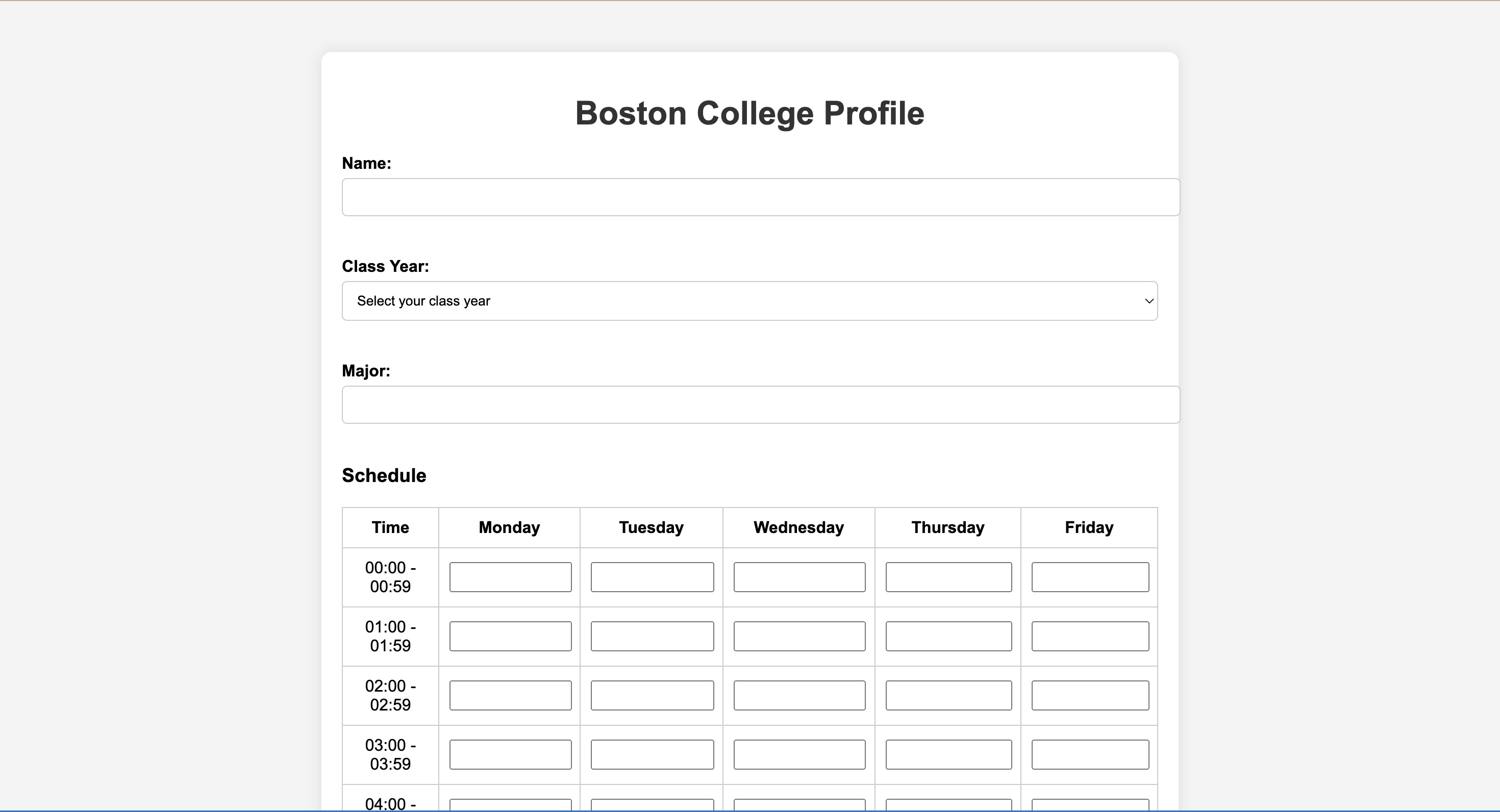Click the Class Year dropdown chevron arrow
This screenshot has height=812, width=1500.
1148,301
